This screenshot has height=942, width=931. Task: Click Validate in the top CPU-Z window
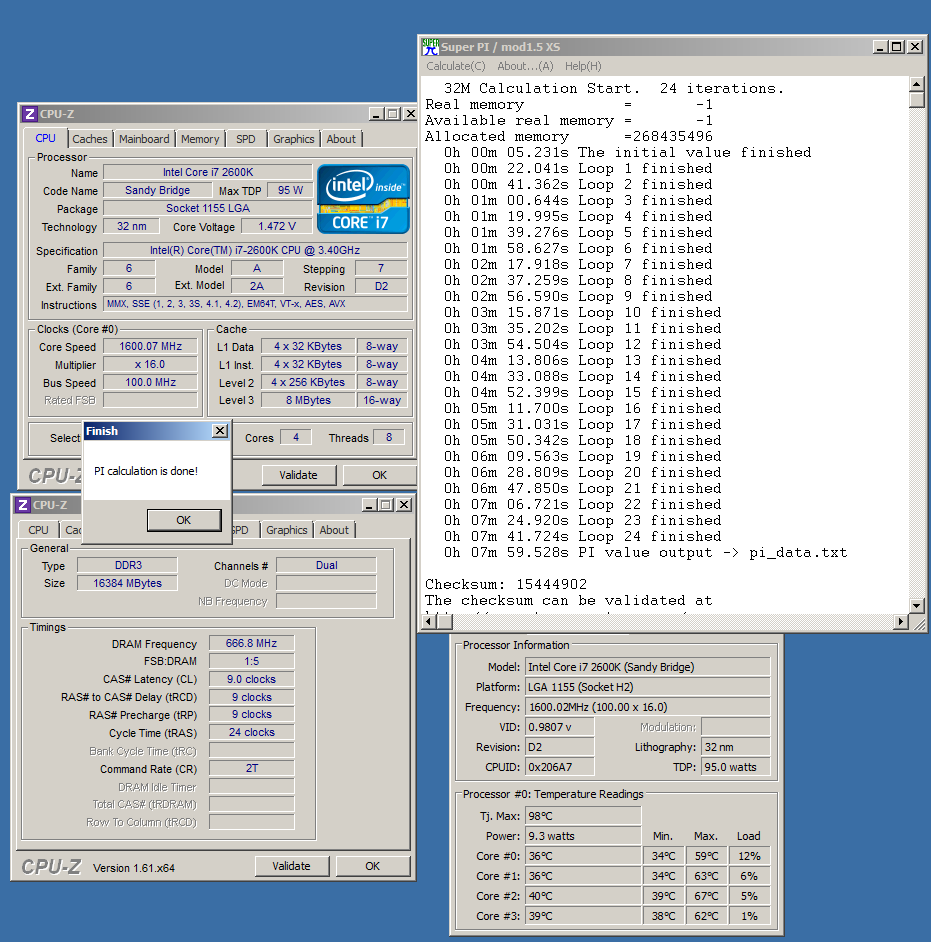coord(299,475)
